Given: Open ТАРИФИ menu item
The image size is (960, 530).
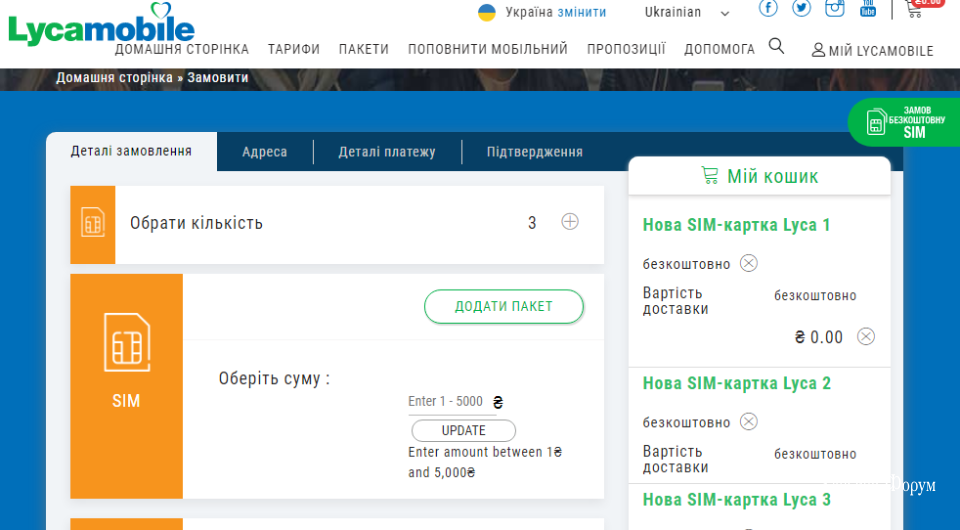Looking at the screenshot, I should point(294,49).
